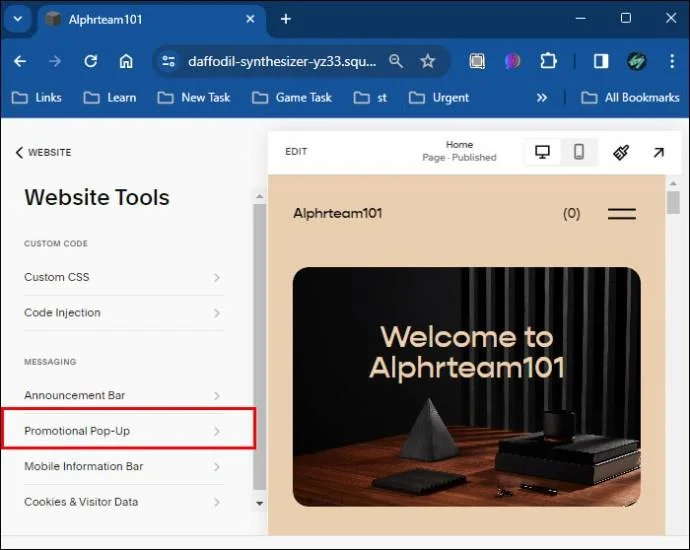Click the sidebar scrollbar up arrow

260,196
